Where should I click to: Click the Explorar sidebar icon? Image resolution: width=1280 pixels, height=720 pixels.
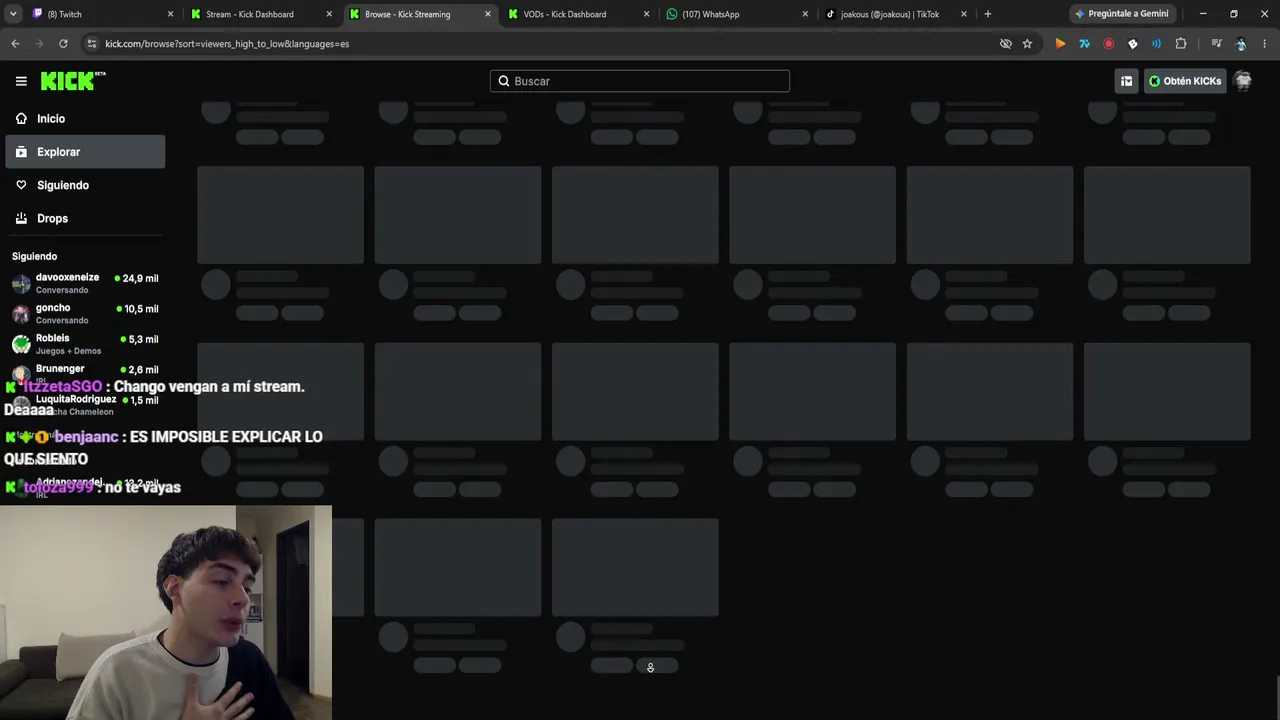21,152
